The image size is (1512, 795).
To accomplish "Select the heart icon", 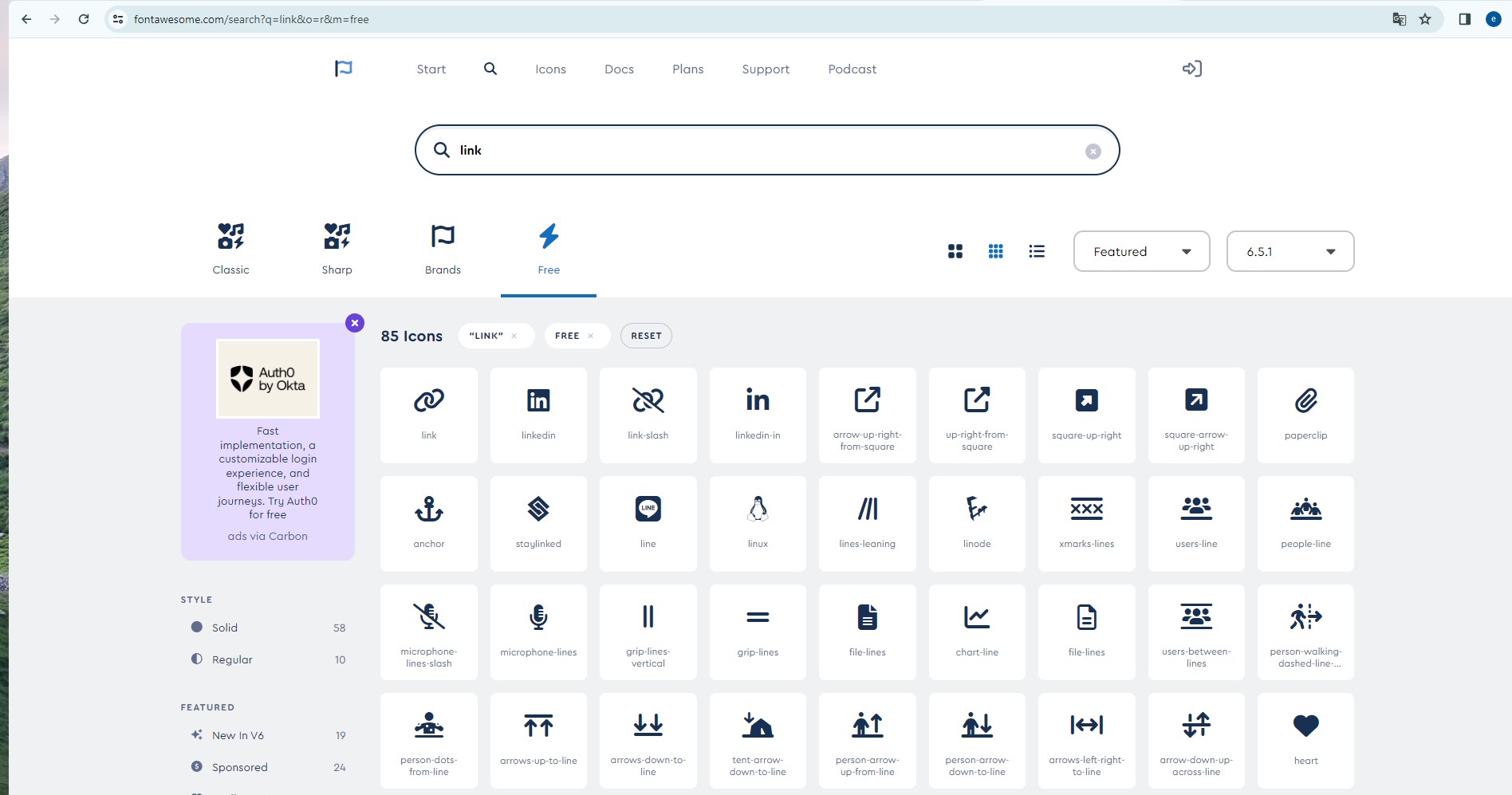I will point(1306,740).
